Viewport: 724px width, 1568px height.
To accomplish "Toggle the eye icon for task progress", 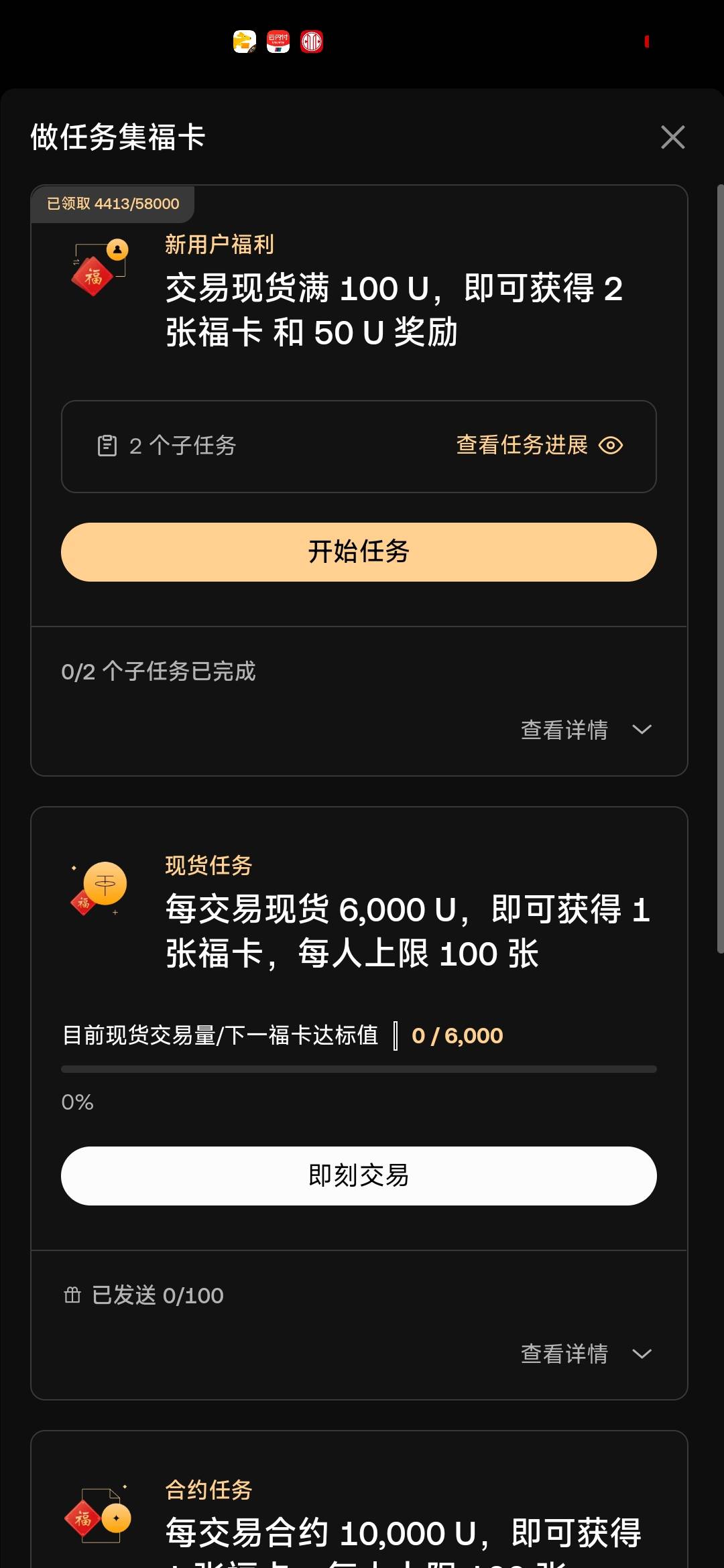I will coord(611,446).
